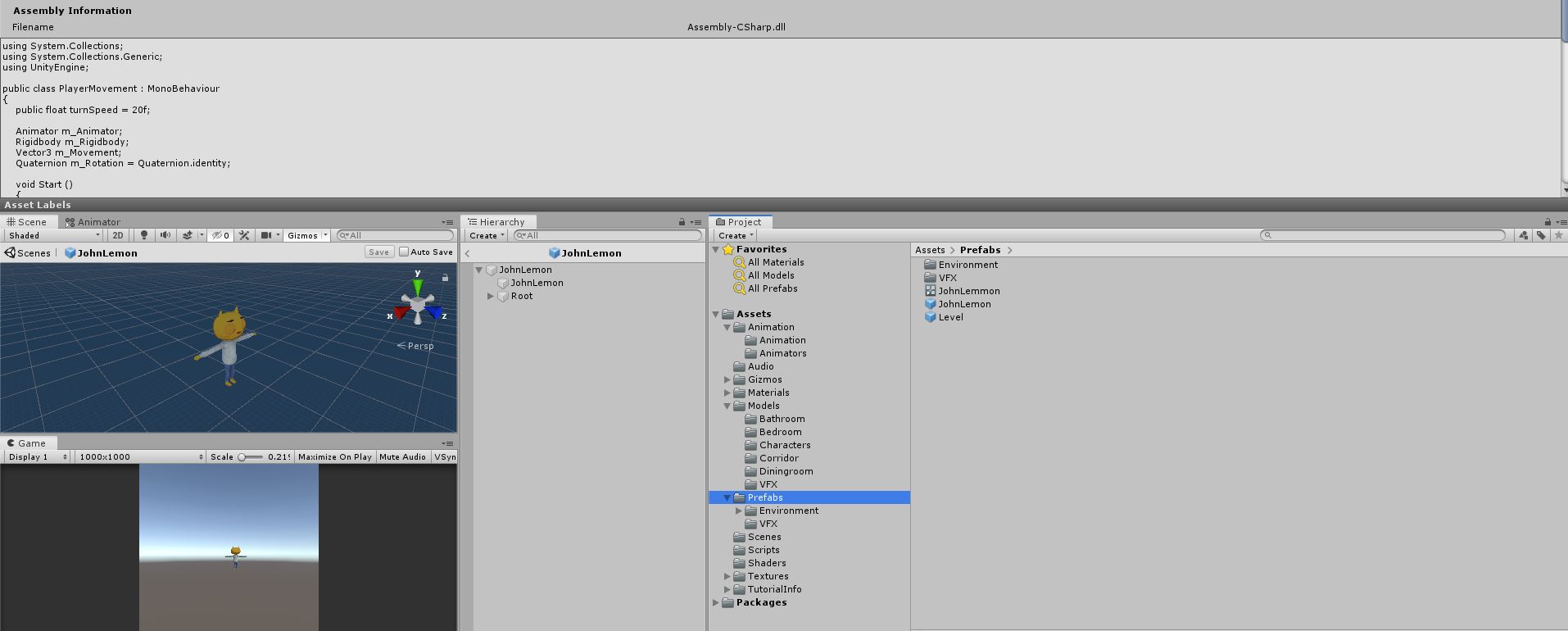Image resolution: width=1568 pixels, height=631 pixels.
Task: Open the Display 1 dropdown
Action: click(x=38, y=456)
